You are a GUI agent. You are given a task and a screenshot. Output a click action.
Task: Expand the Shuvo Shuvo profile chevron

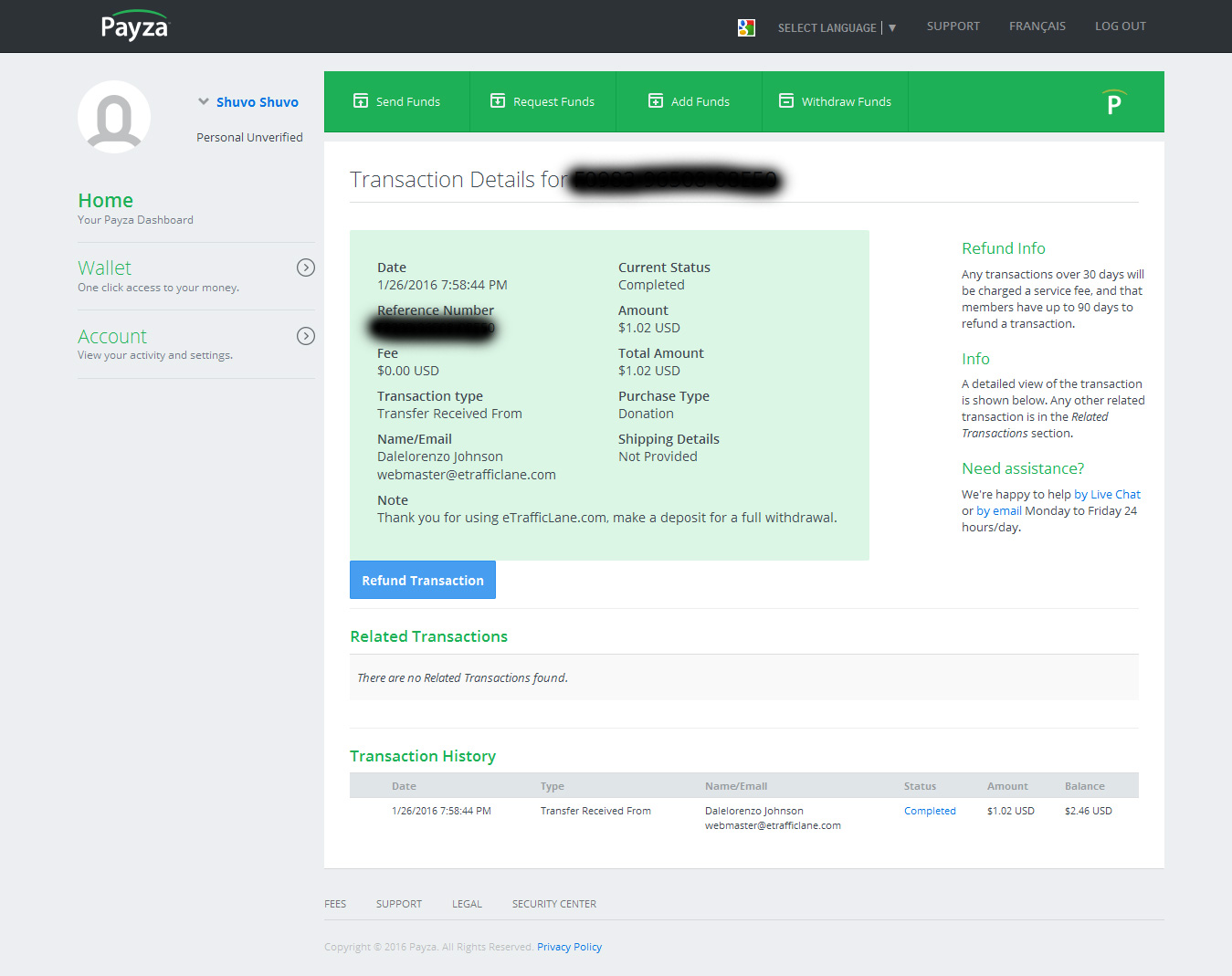[204, 101]
